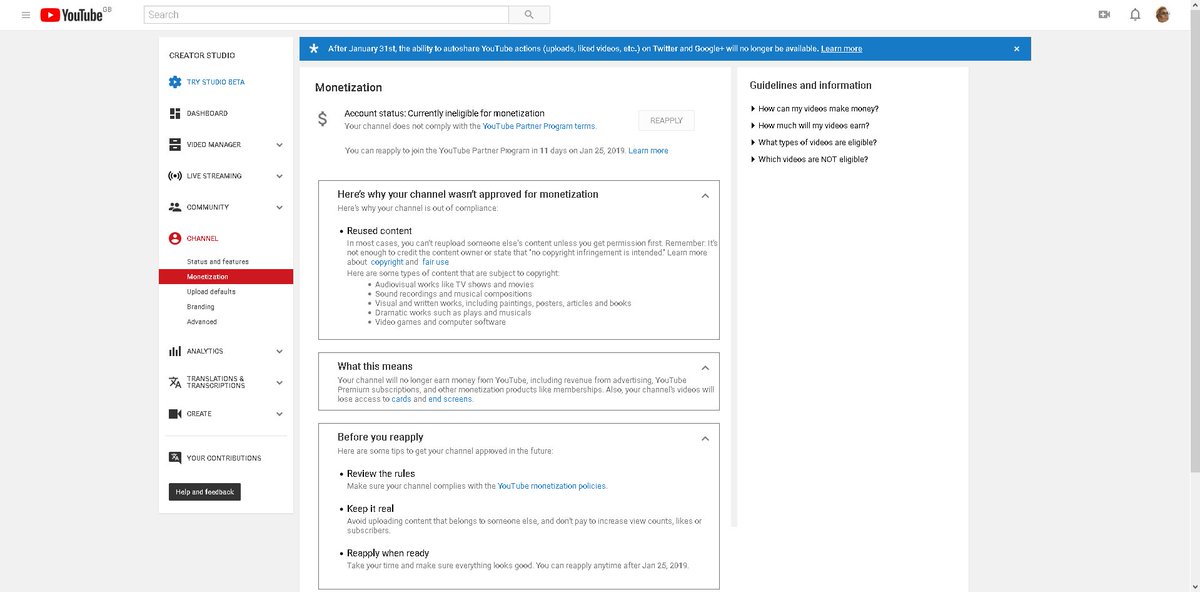Screen dimensions: 1200x592
Task: Click Learn more in the blue banner
Action: [x=841, y=49]
